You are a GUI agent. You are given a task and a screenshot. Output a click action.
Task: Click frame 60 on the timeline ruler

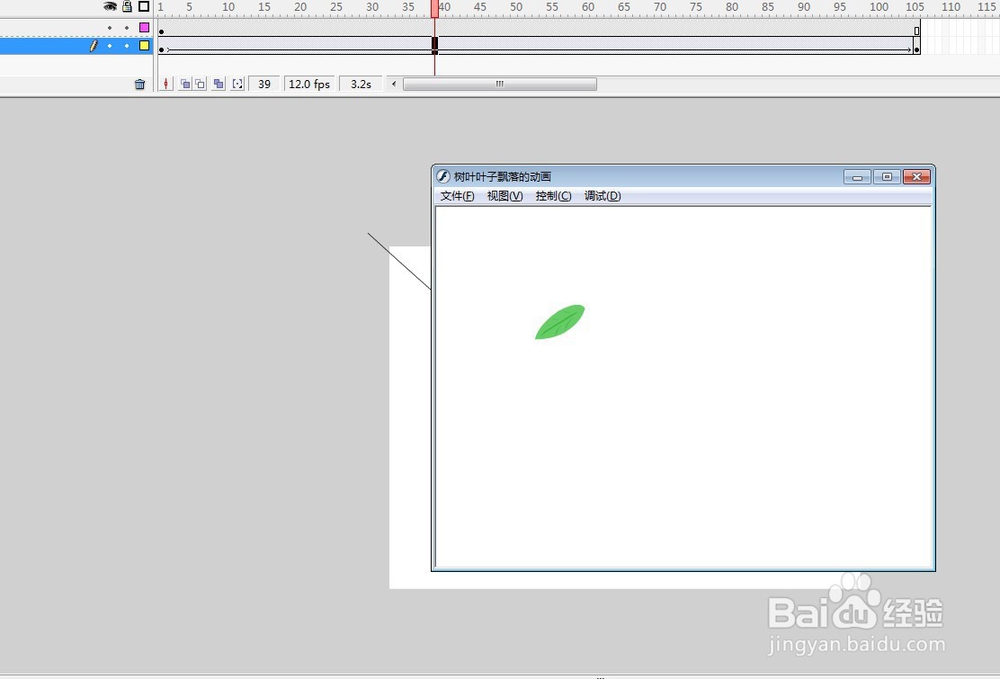point(587,7)
